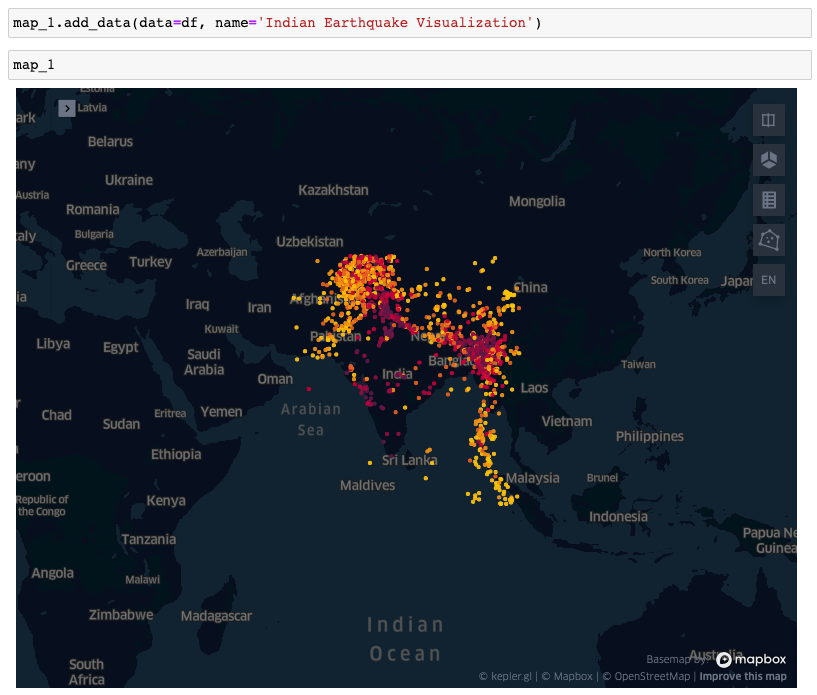Click the North Korea map label
Screen dimensions: 817x695
tap(672, 253)
